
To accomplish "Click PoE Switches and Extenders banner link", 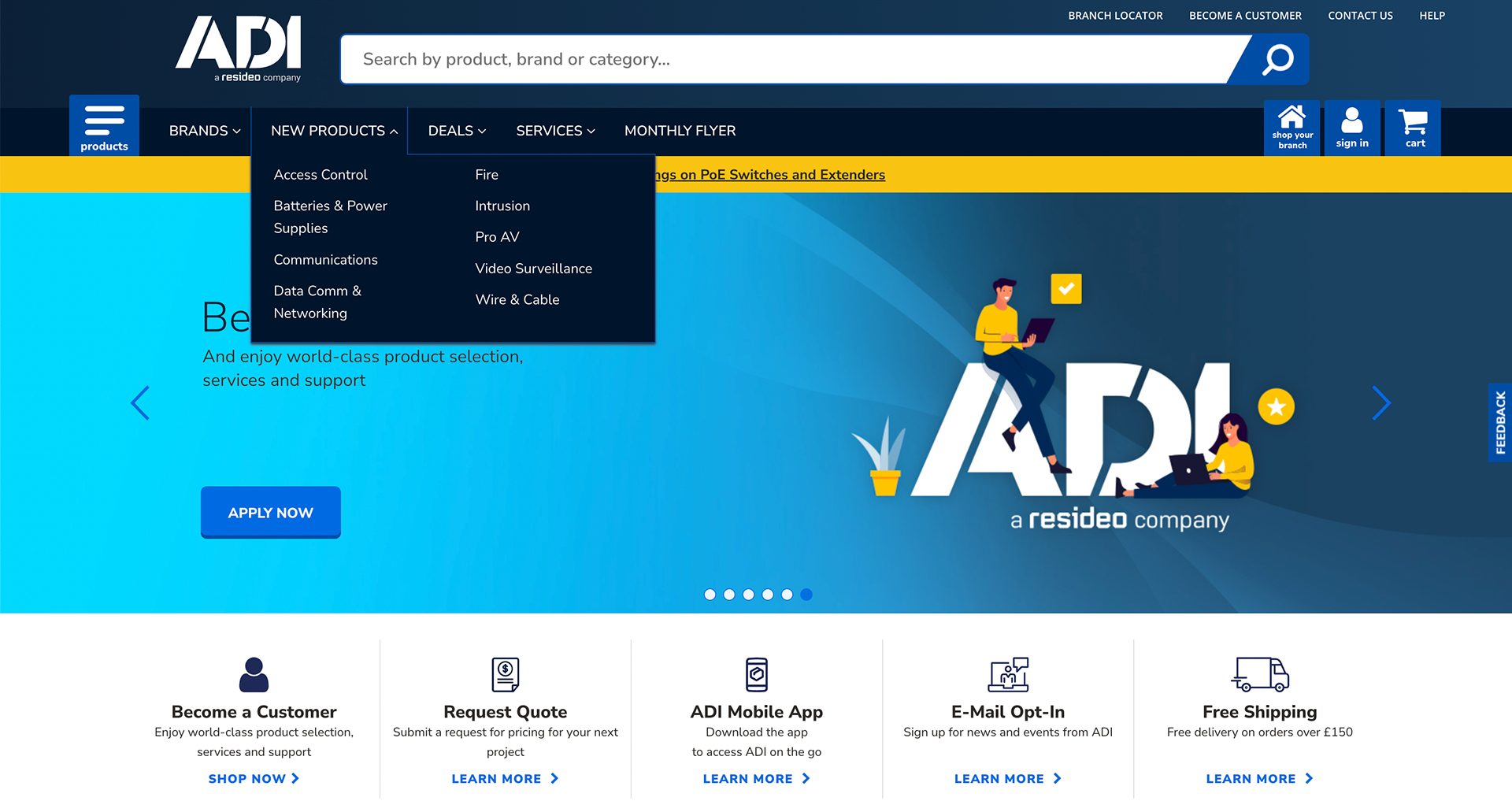I will [771, 175].
